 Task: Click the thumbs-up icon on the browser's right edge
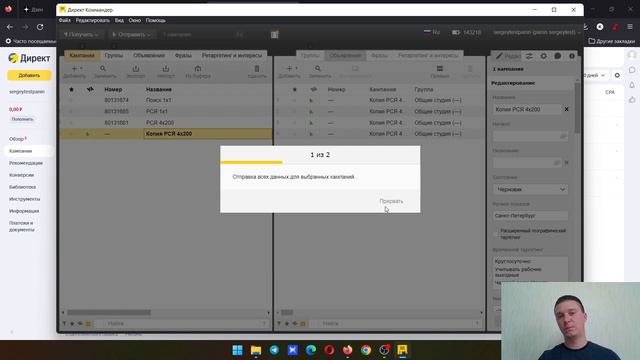coord(632,100)
